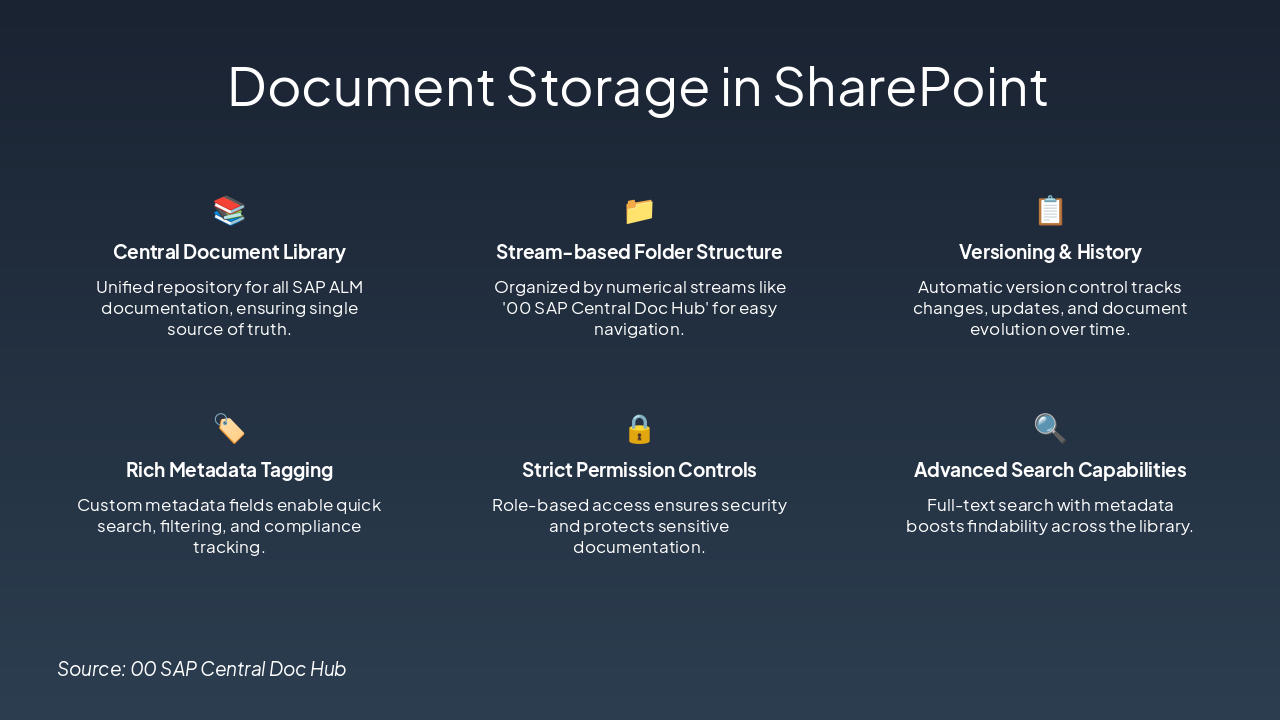Click the clipboard icon above Versioning & History
The image size is (1280, 720).
(1049, 211)
